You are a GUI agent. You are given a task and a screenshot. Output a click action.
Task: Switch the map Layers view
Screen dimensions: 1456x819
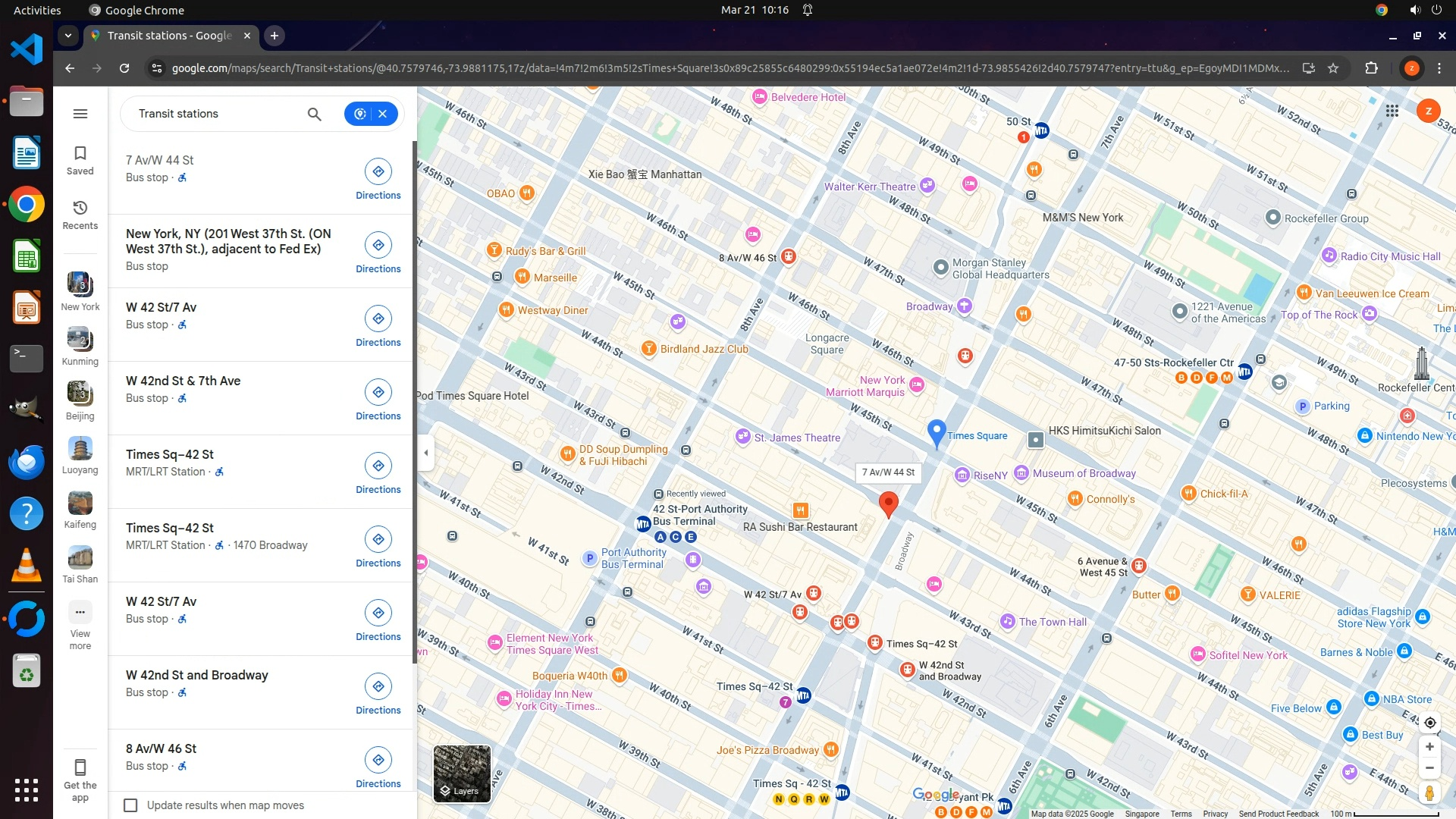click(462, 773)
